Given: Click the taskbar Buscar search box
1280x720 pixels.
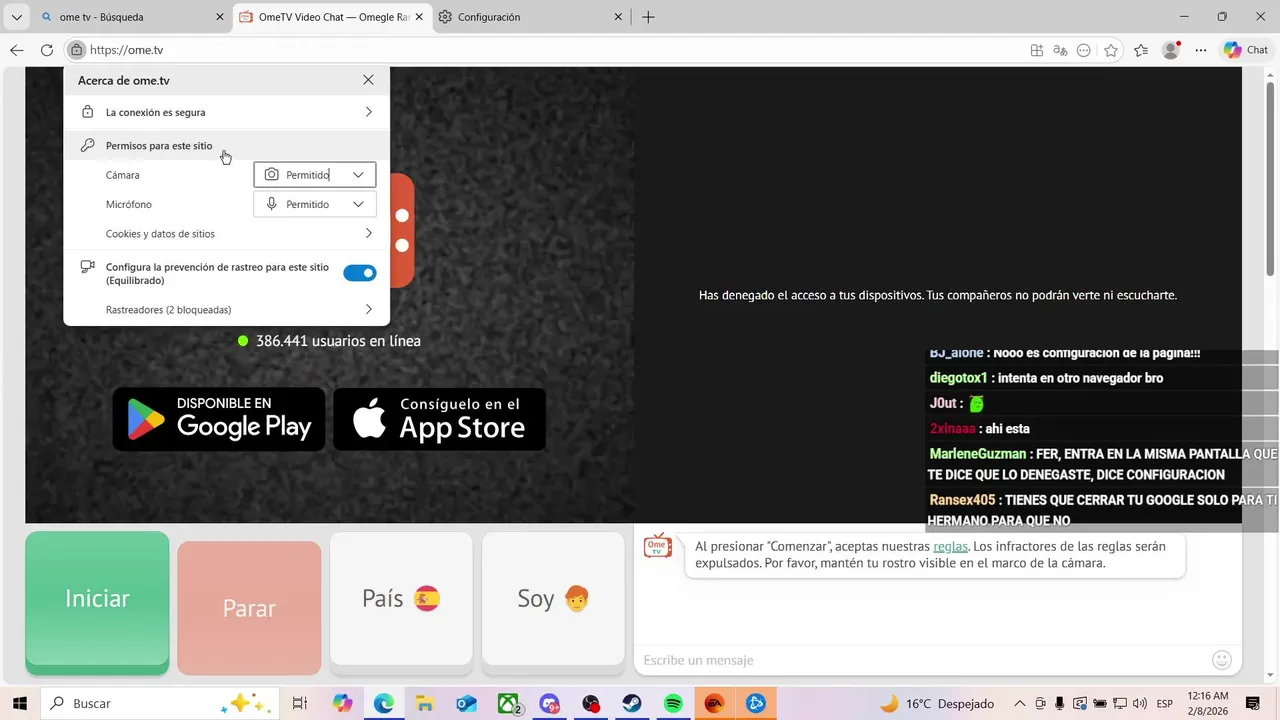Looking at the screenshot, I should click(160, 704).
